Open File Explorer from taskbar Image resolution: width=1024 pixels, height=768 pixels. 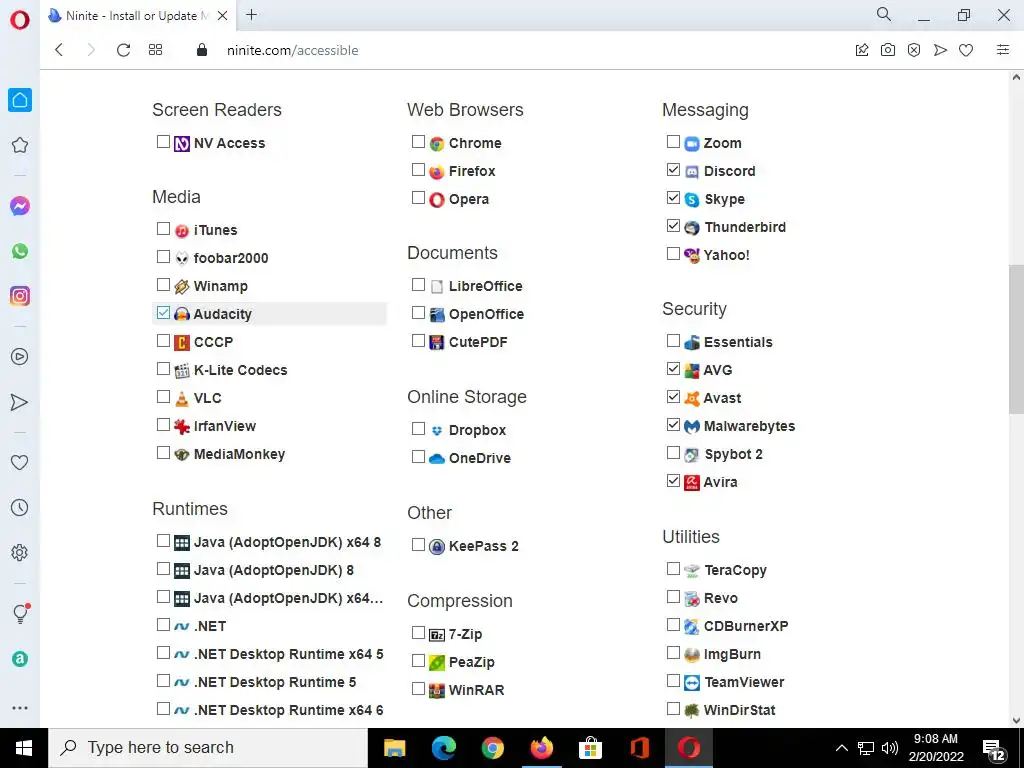[x=394, y=748]
